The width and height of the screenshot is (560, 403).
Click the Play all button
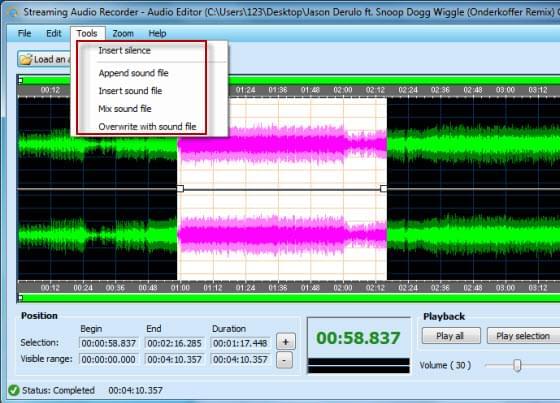451,336
